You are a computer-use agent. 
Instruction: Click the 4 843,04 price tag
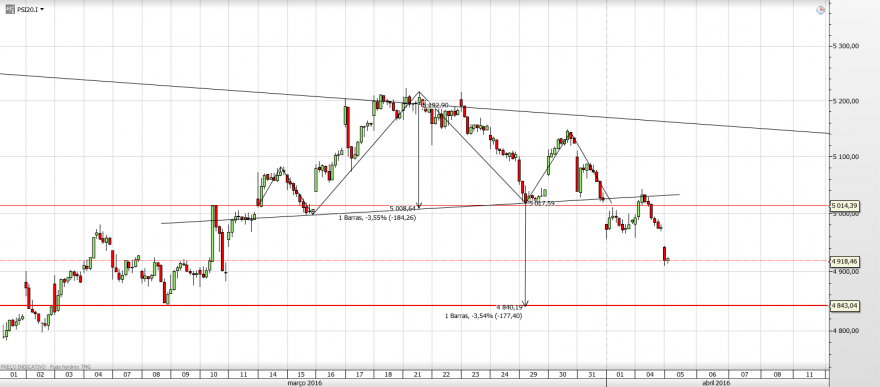point(845,306)
